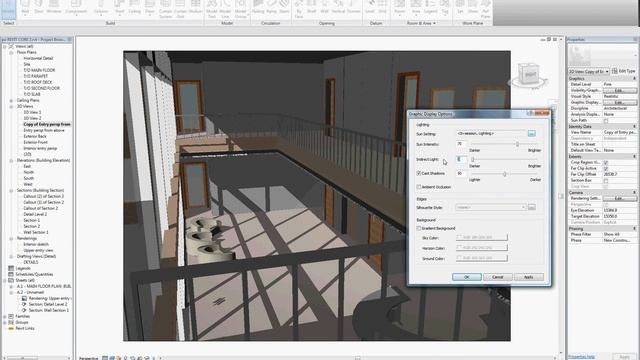This screenshot has height=360, width=640.
Task: Click the Cast Shadows slider handle
Action: coord(504,174)
